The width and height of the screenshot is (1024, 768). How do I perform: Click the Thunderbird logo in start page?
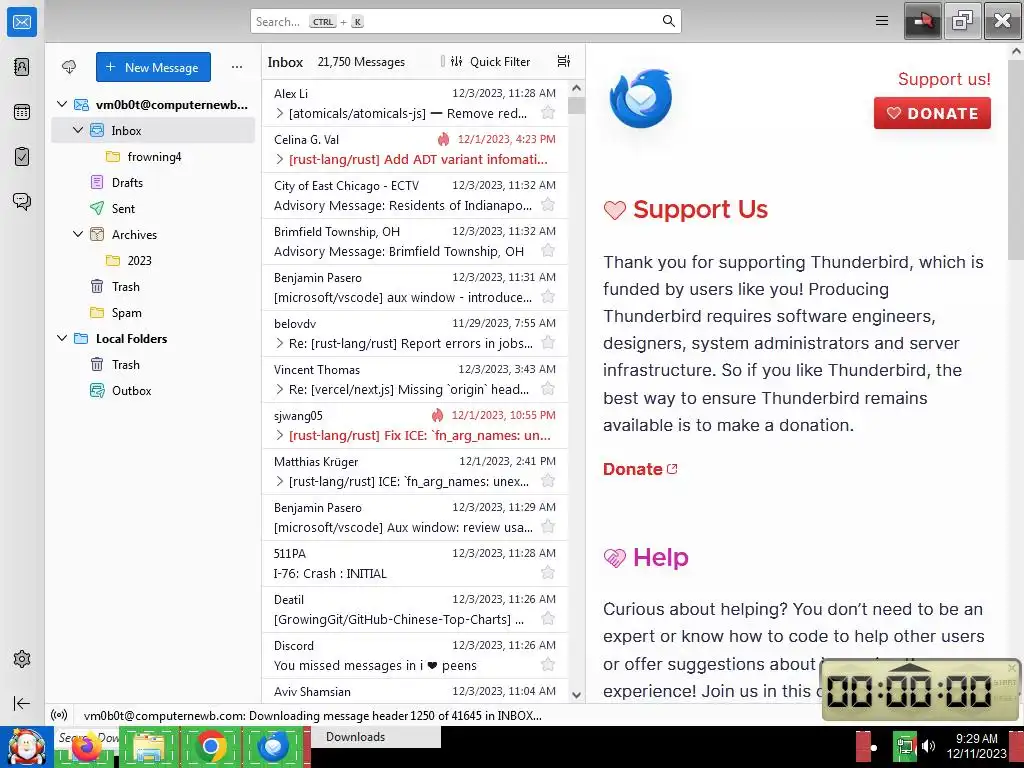pos(641,99)
